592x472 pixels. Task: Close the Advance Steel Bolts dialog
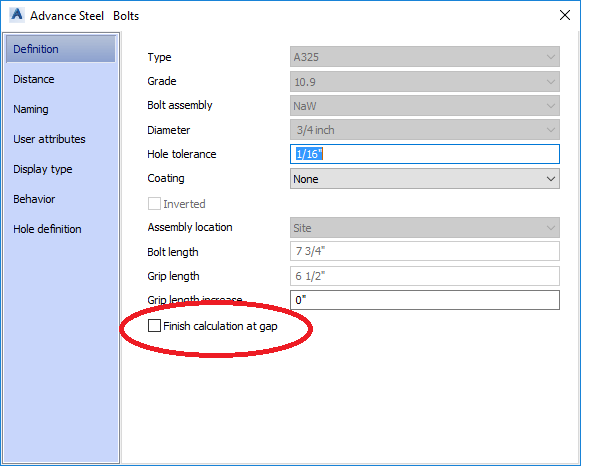(x=564, y=15)
